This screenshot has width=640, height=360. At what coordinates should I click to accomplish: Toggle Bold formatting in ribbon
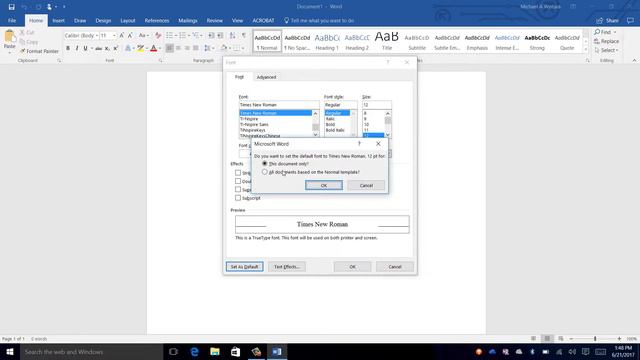68,48
